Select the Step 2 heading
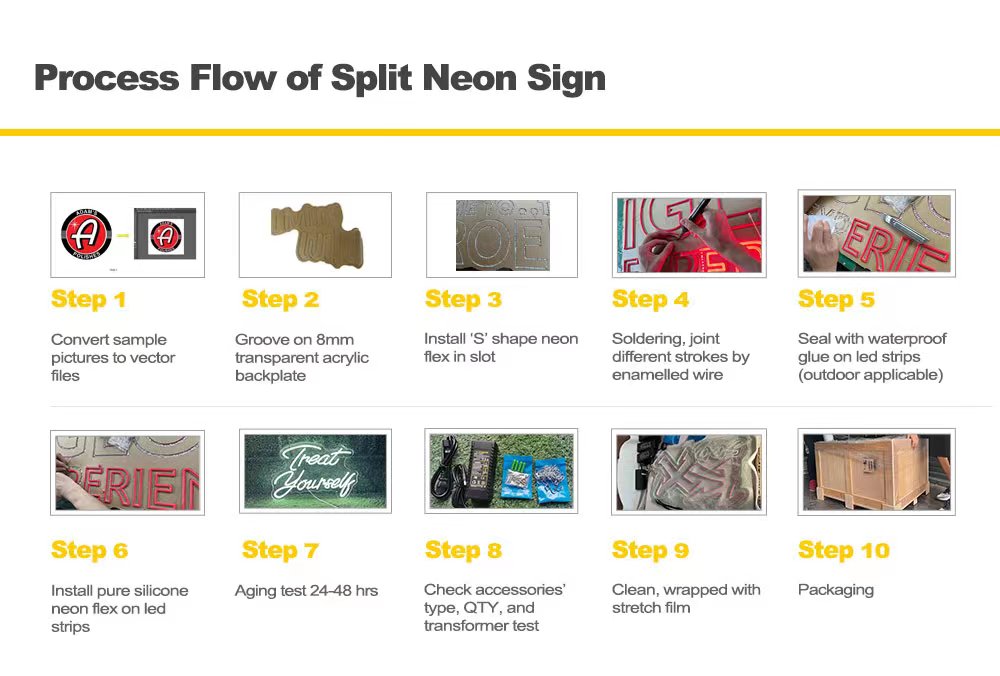Screen dimensions: 1000x676 [280, 299]
